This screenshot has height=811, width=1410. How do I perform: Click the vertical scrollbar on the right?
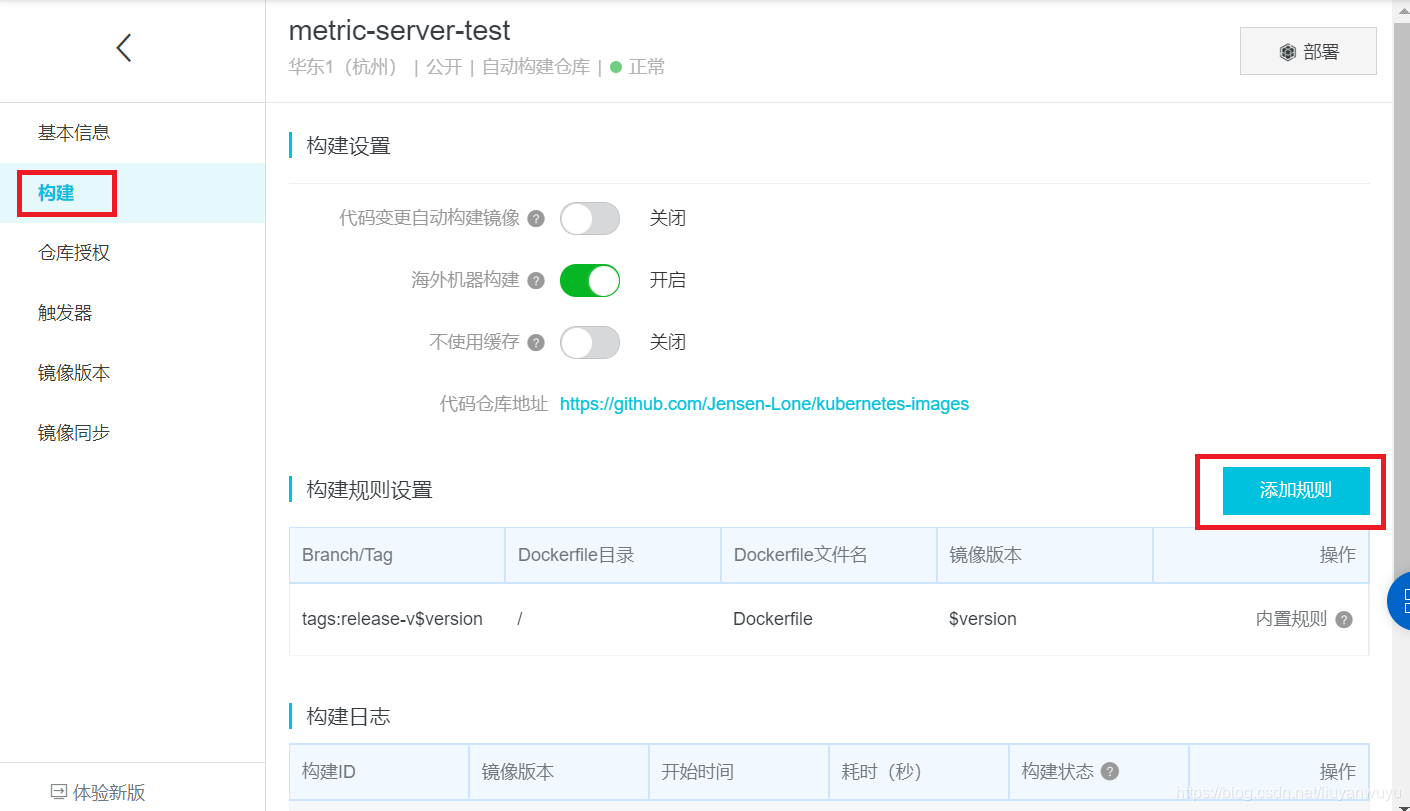pos(1401,300)
